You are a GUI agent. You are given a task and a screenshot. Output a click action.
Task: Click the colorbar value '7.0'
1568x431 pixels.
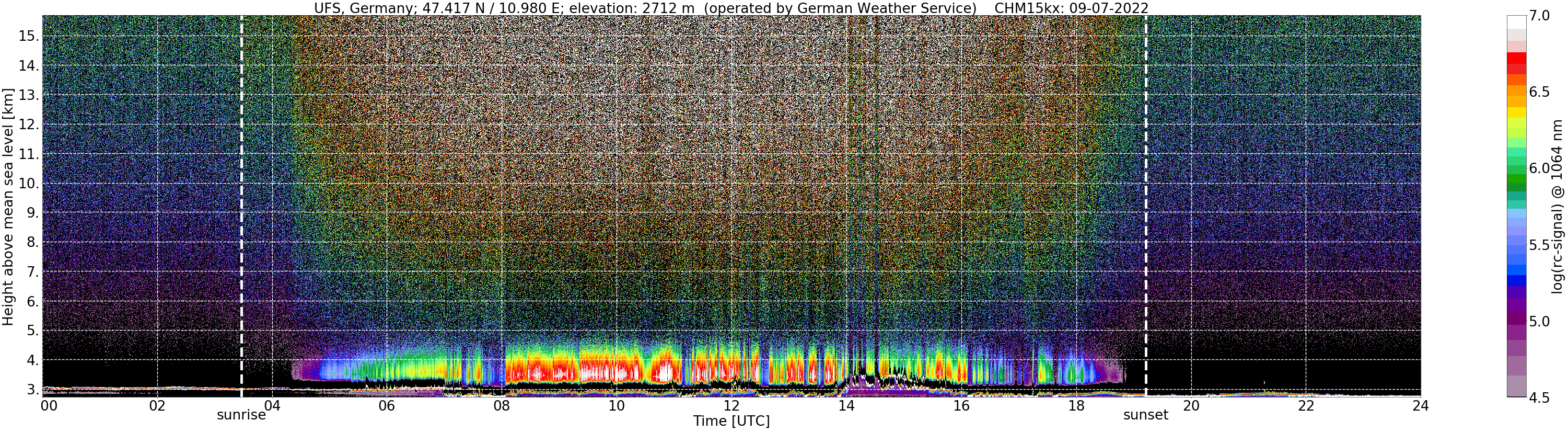pos(1539,16)
